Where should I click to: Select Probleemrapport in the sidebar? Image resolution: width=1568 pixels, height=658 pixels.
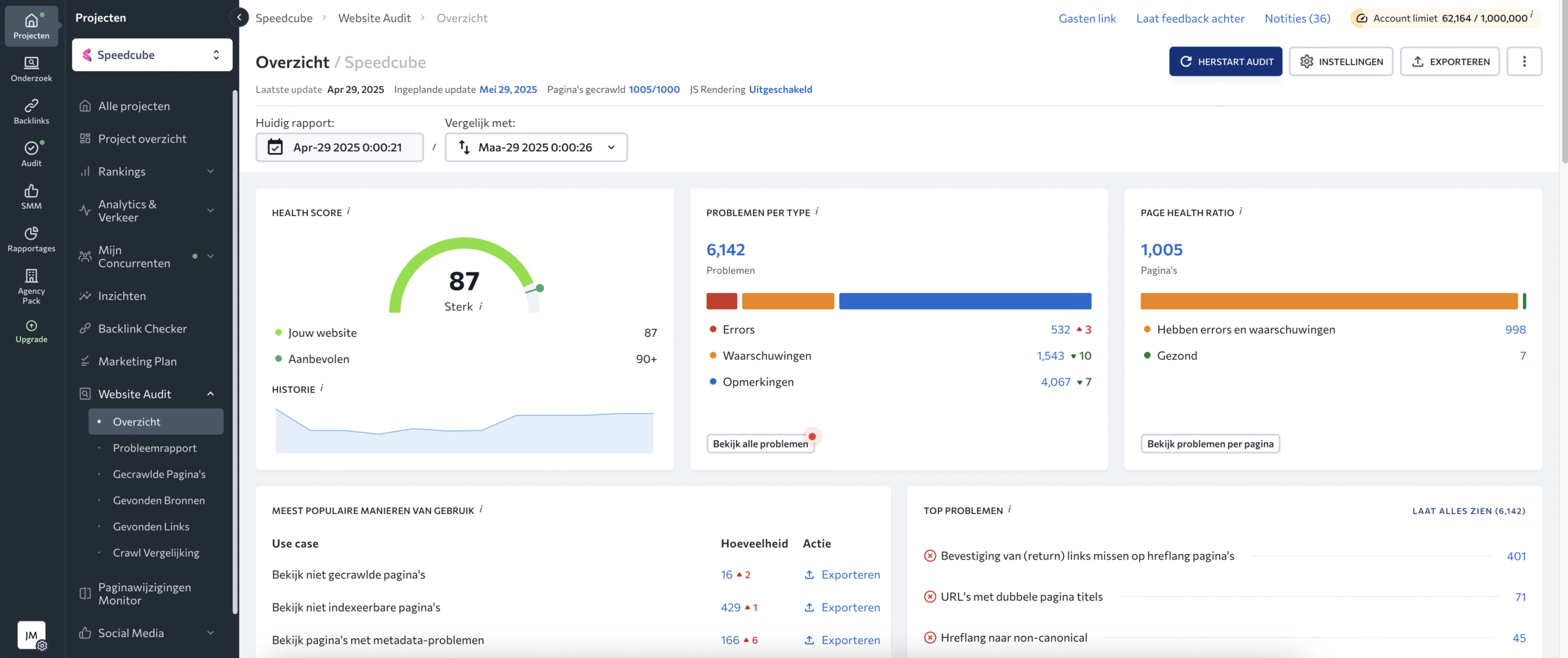pos(154,448)
